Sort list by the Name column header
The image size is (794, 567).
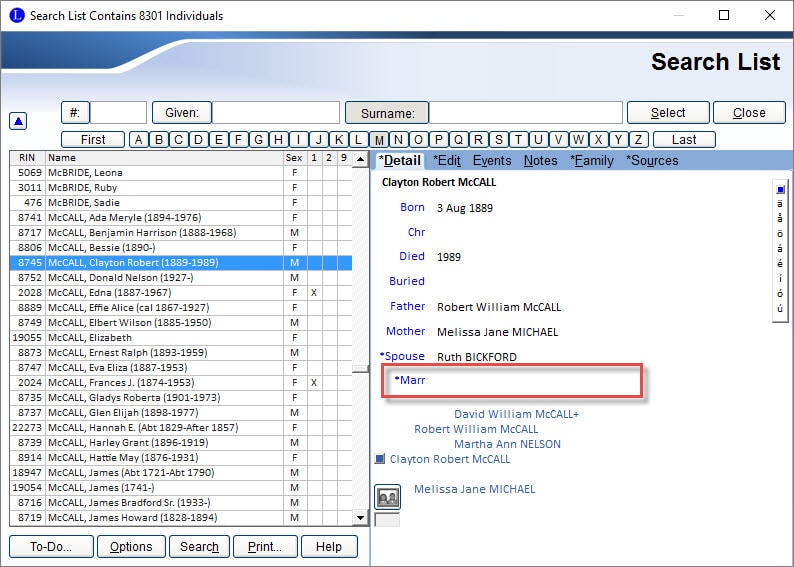(165, 157)
